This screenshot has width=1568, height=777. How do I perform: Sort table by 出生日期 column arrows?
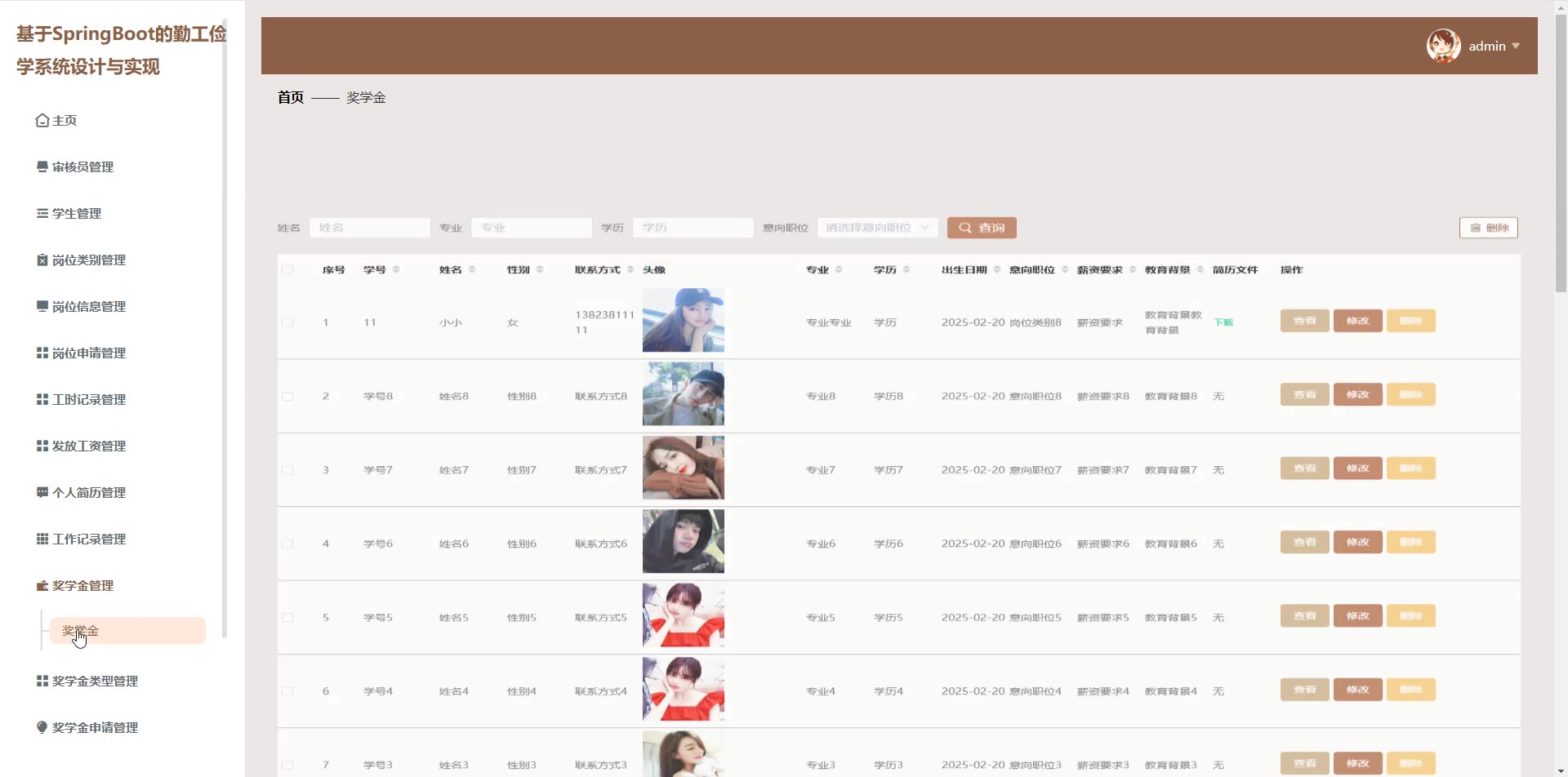pos(997,269)
